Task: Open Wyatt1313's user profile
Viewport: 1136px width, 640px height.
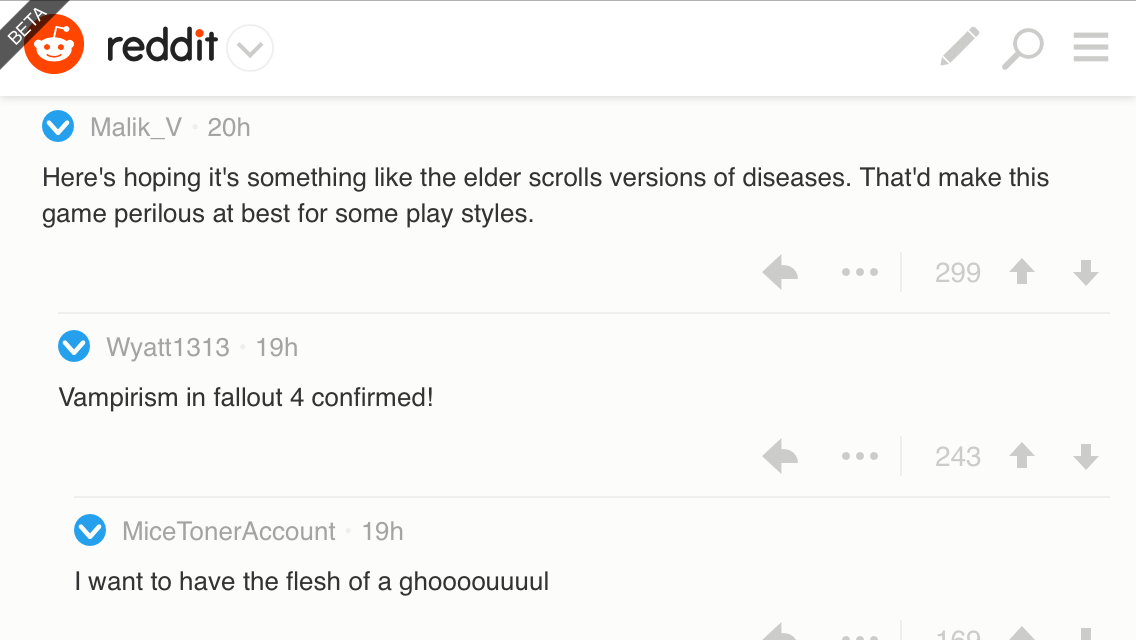Action: [168, 347]
